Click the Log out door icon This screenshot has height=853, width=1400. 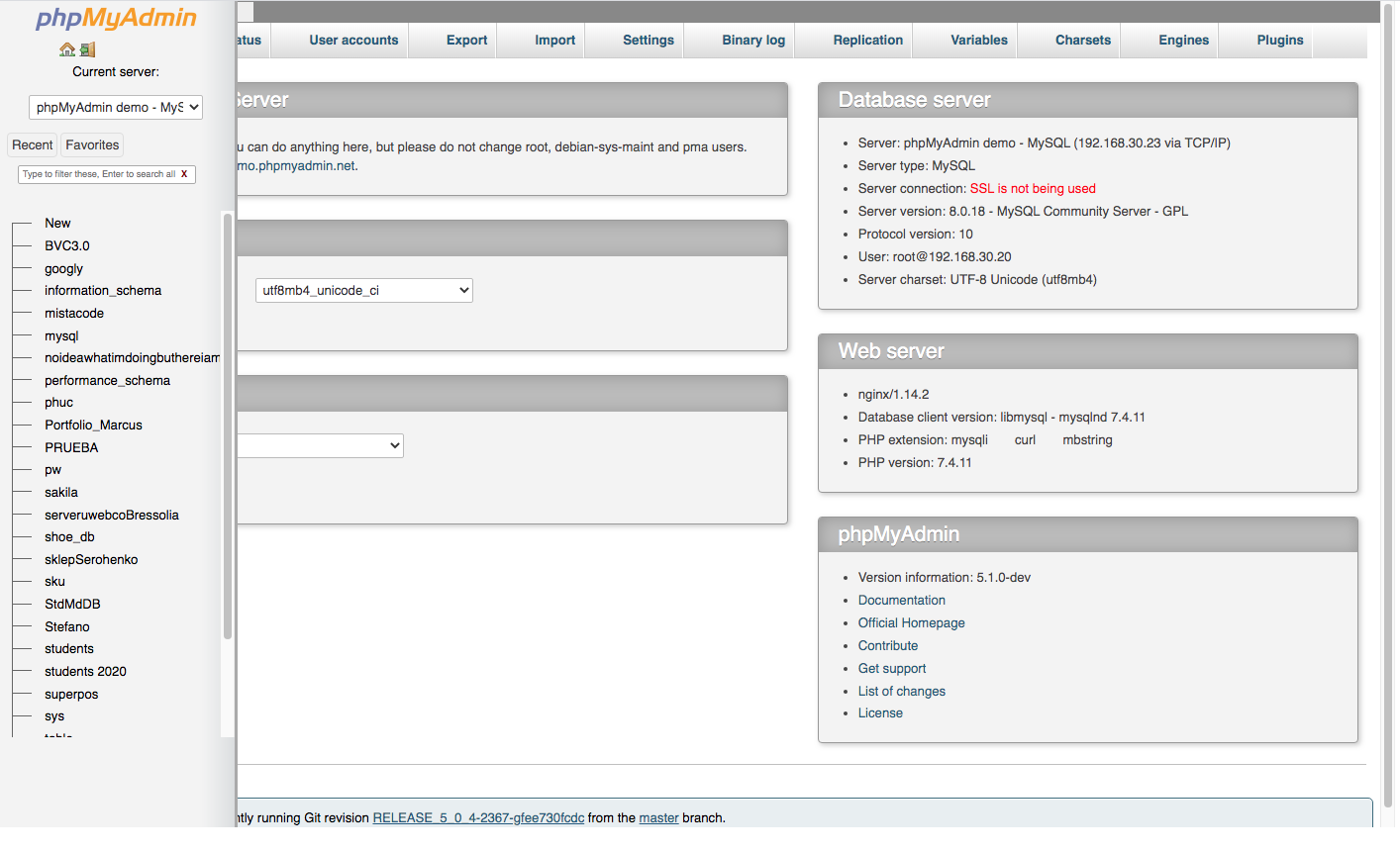87,49
